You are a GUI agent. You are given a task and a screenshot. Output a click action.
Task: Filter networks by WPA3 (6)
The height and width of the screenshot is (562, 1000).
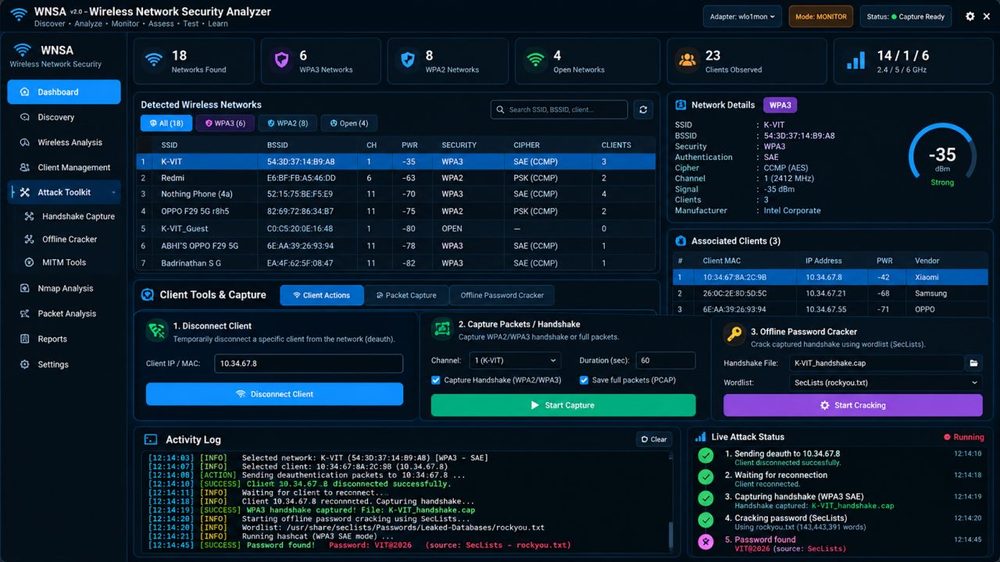click(x=225, y=123)
